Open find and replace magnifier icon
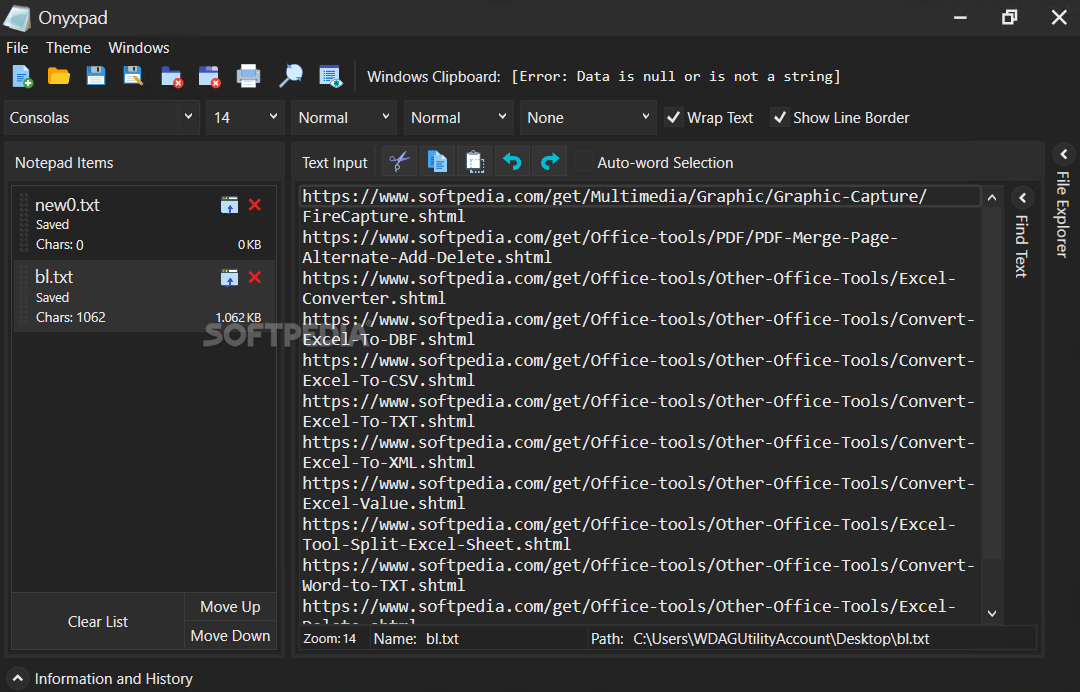 pyautogui.click(x=291, y=76)
